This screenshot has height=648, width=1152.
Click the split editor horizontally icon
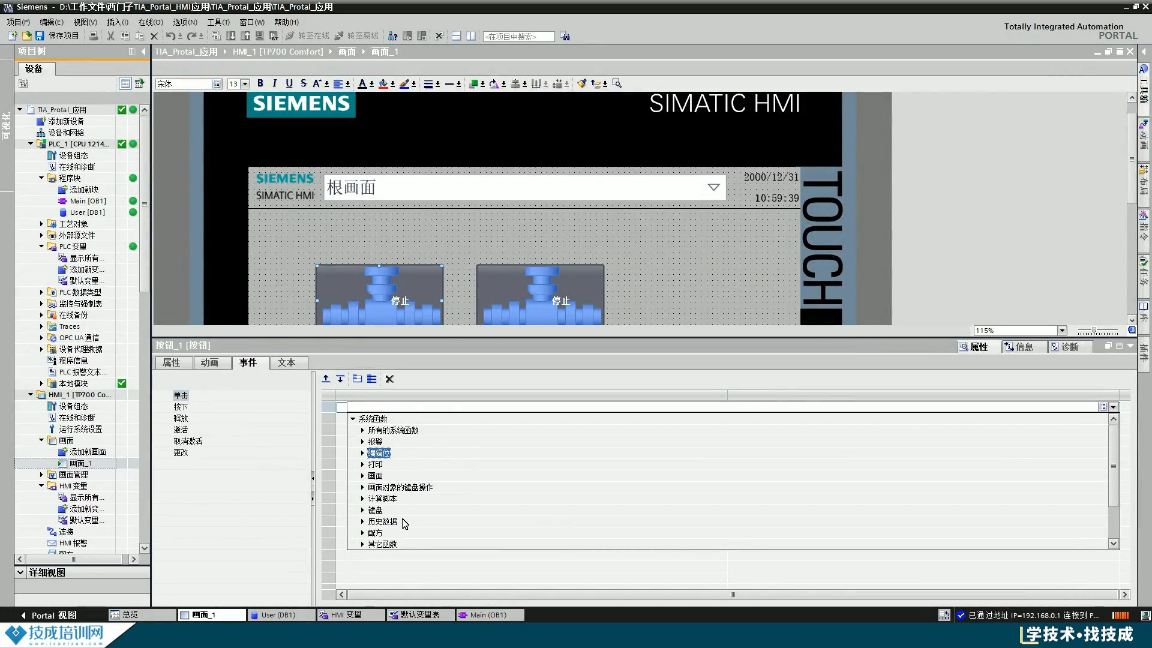tap(456, 36)
